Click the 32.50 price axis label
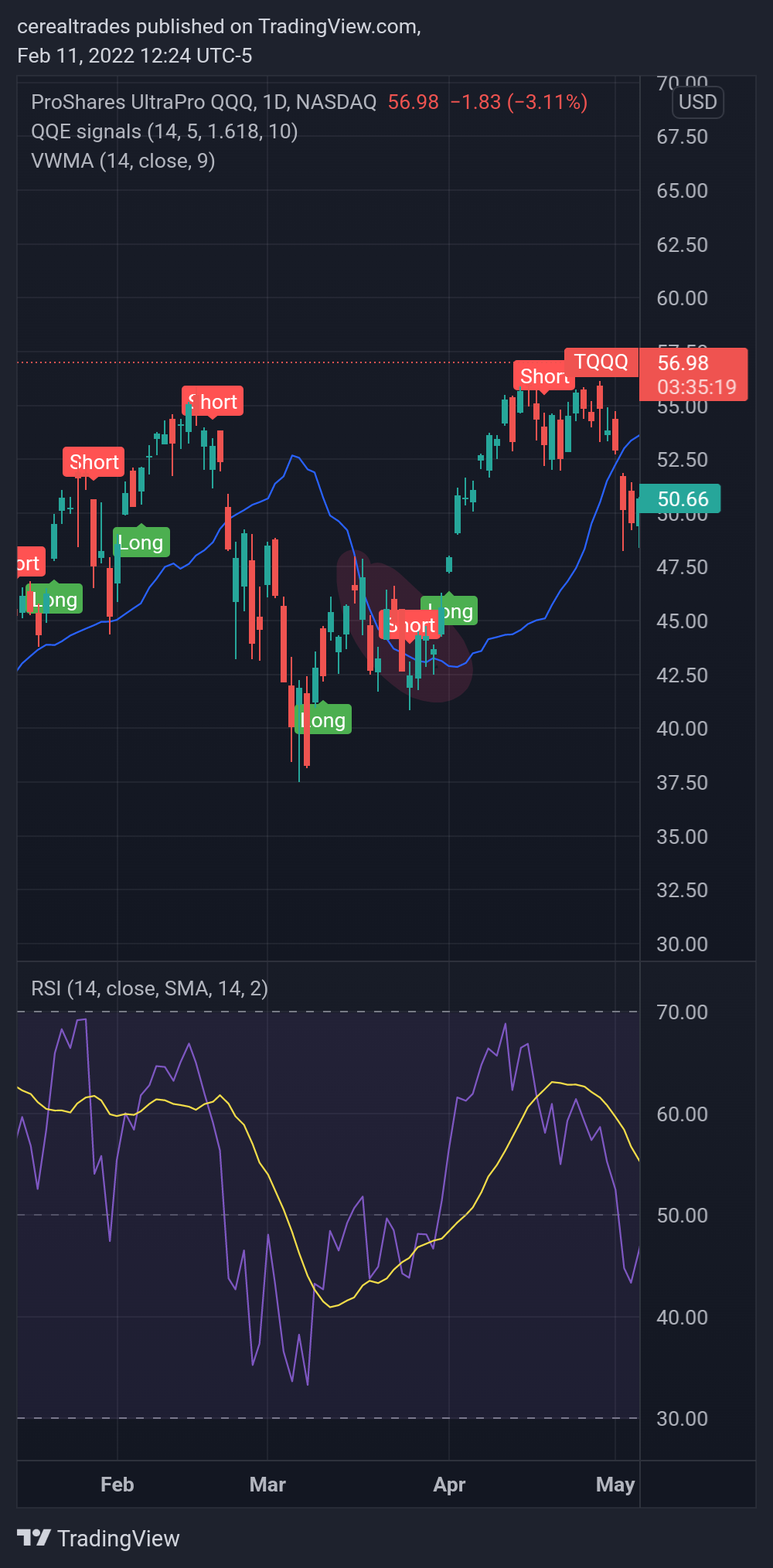Viewport: 773px width, 1568px height. point(682,890)
